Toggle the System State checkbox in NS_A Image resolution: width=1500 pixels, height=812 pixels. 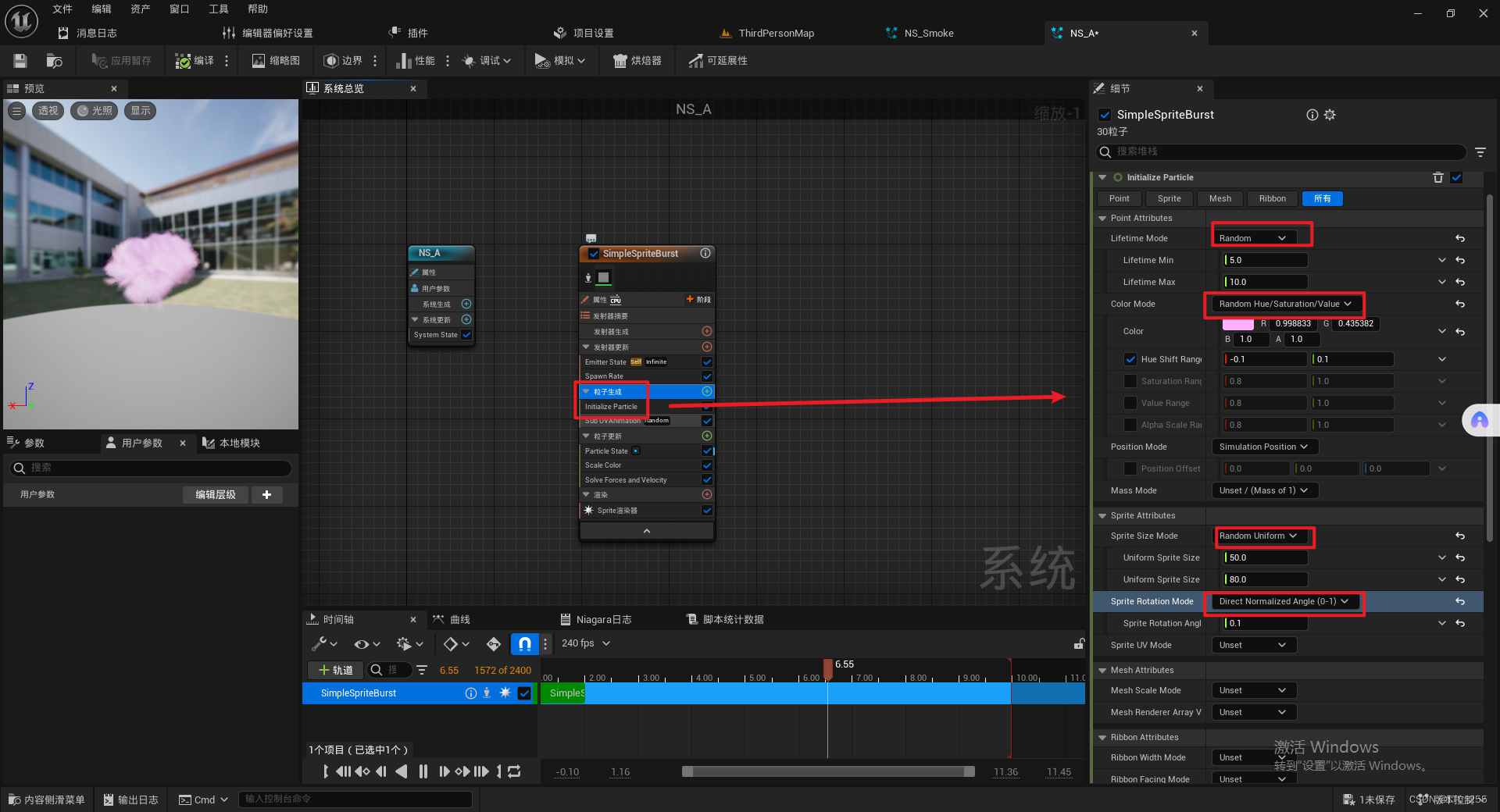coord(466,335)
